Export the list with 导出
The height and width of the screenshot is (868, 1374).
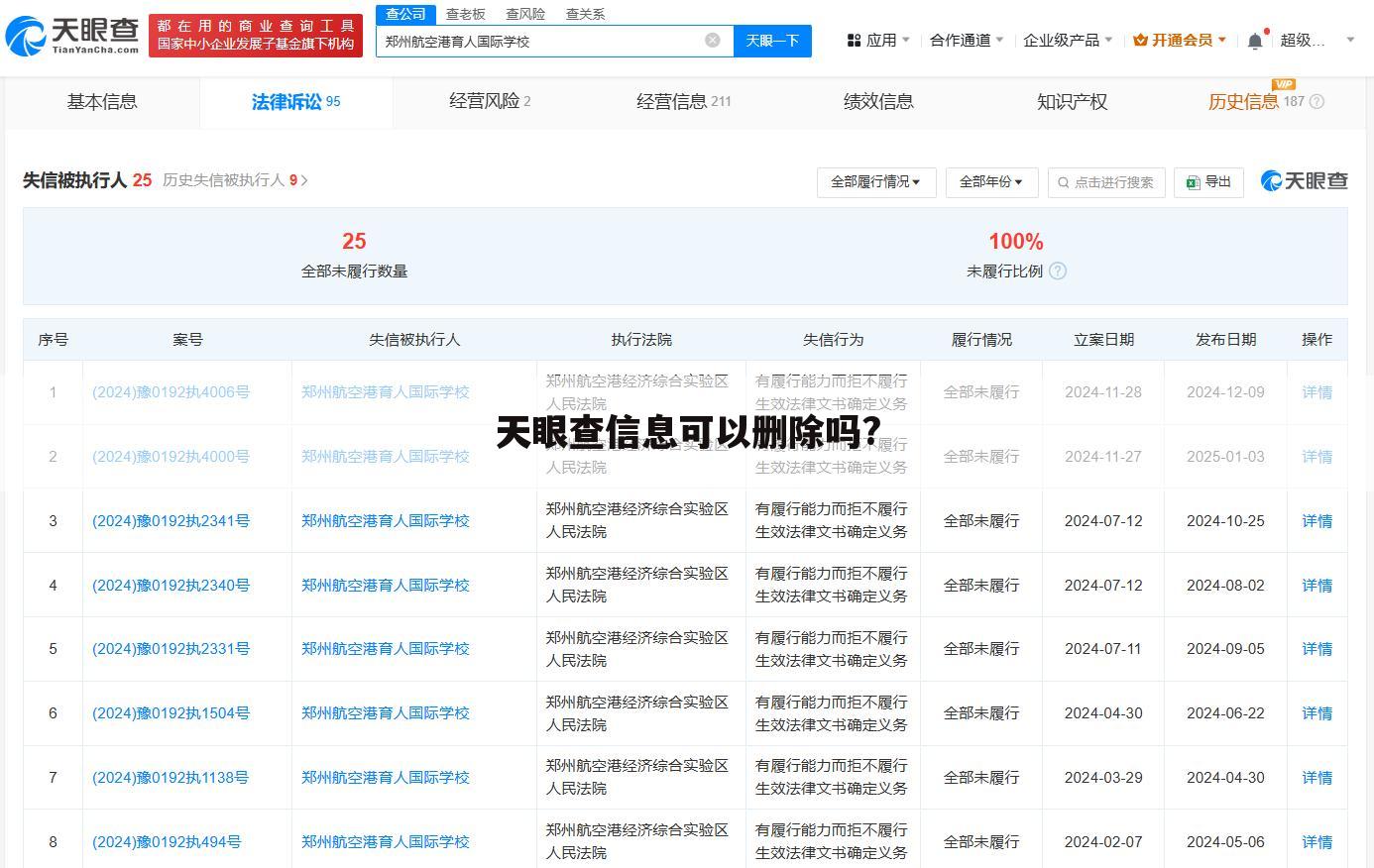1208,182
